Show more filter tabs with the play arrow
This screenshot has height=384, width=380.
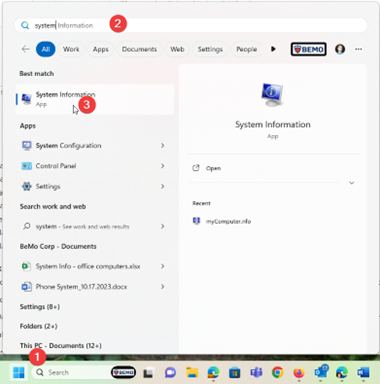(273, 49)
